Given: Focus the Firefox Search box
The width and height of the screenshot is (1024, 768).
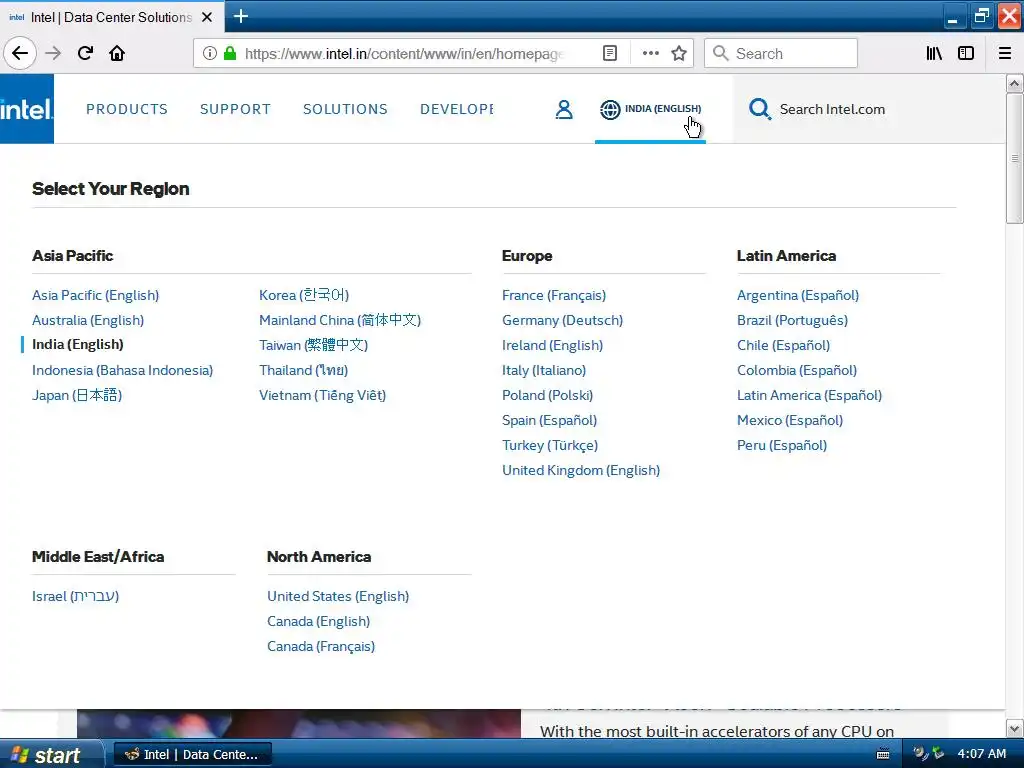Looking at the screenshot, I should tap(781, 54).
